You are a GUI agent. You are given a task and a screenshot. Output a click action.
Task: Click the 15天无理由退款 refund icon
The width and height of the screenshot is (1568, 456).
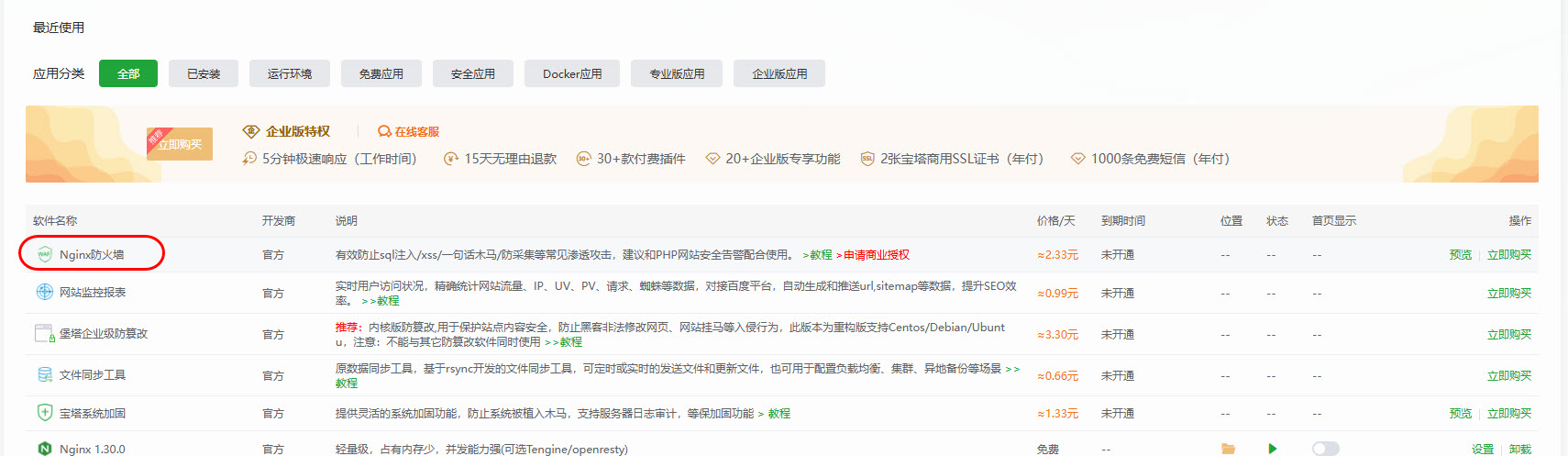pos(450,159)
